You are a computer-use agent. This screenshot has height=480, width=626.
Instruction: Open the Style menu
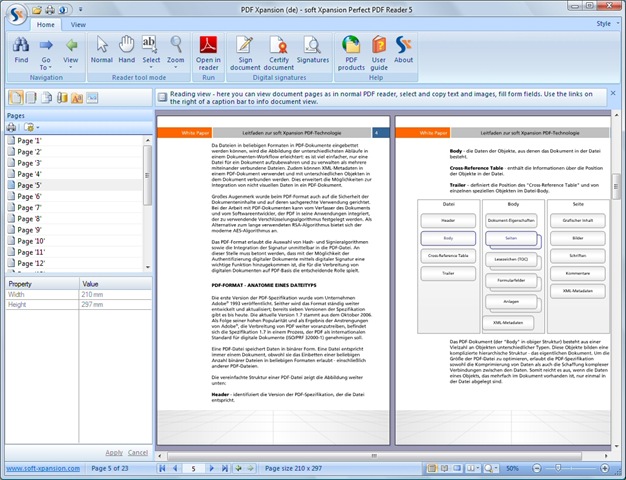pos(603,22)
